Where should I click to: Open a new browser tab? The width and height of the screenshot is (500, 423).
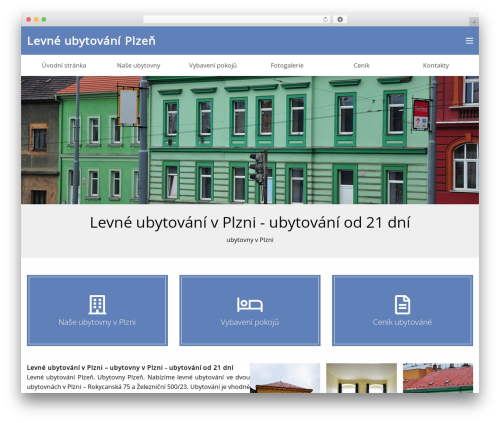[474, 22]
